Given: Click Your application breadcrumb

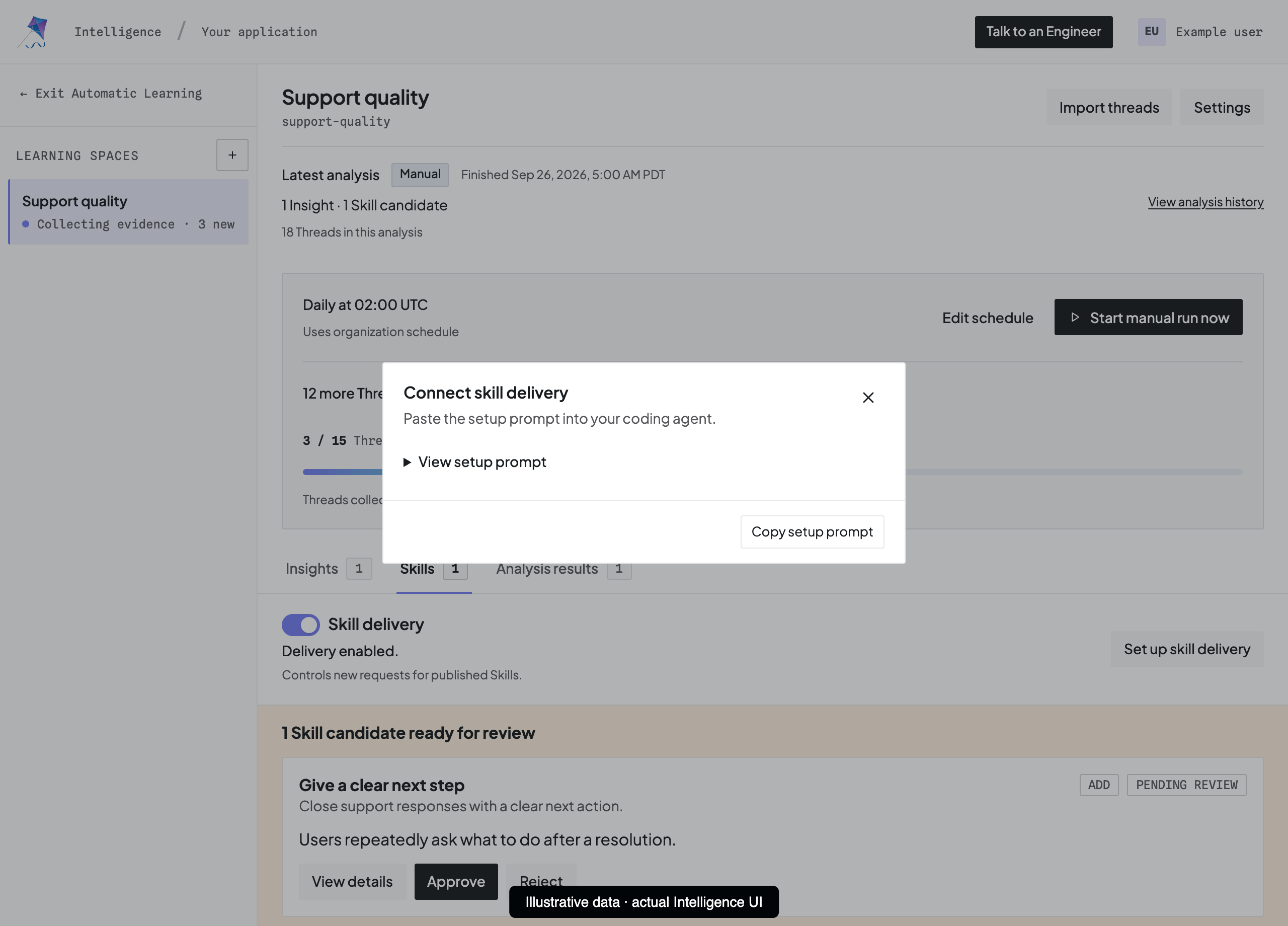Looking at the screenshot, I should tap(260, 32).
